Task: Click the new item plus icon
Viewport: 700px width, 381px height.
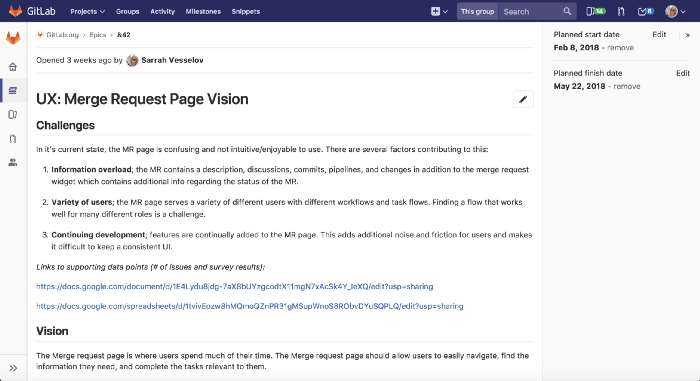Action: point(435,12)
